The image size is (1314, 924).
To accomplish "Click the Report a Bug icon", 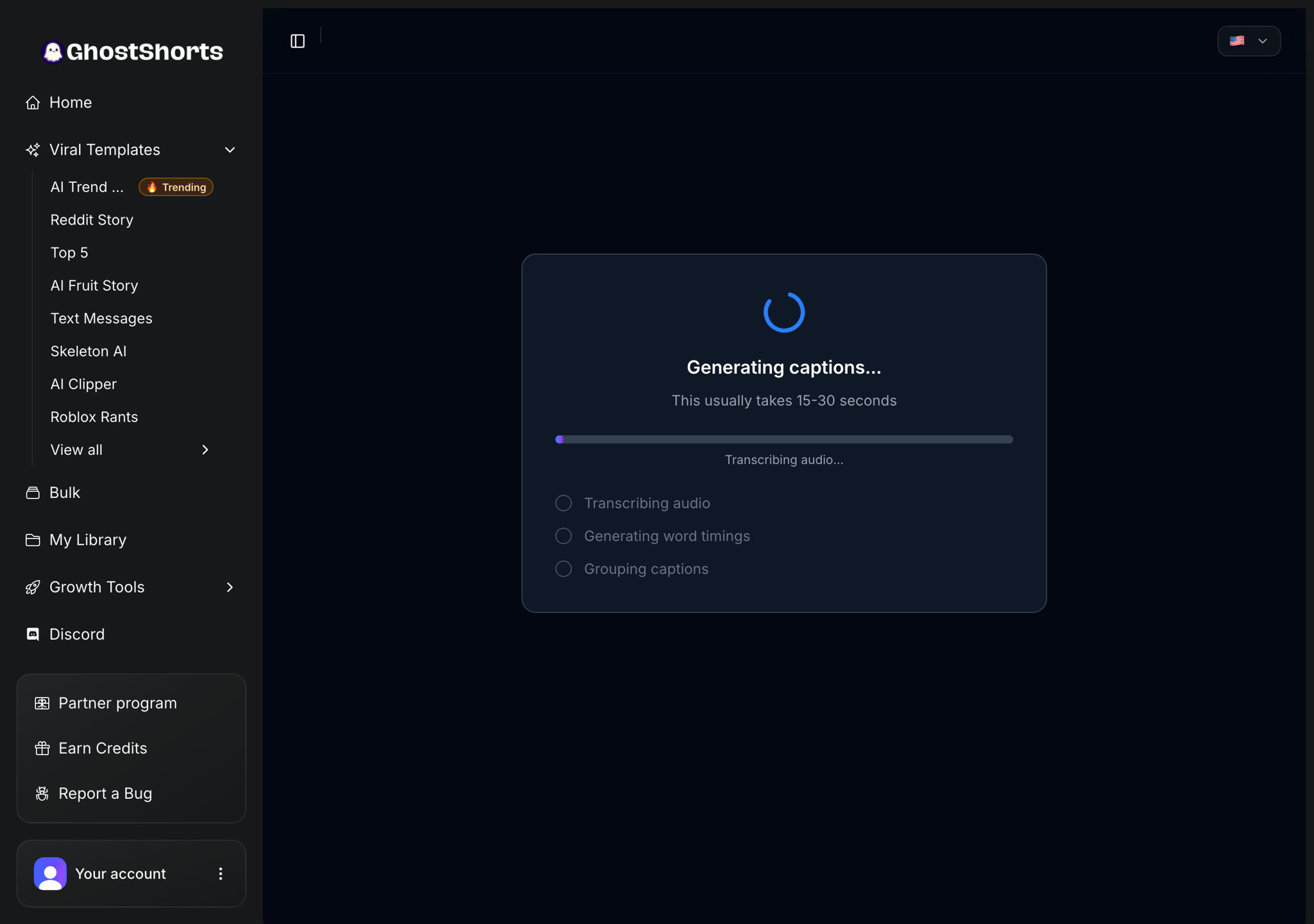I will (x=42, y=794).
